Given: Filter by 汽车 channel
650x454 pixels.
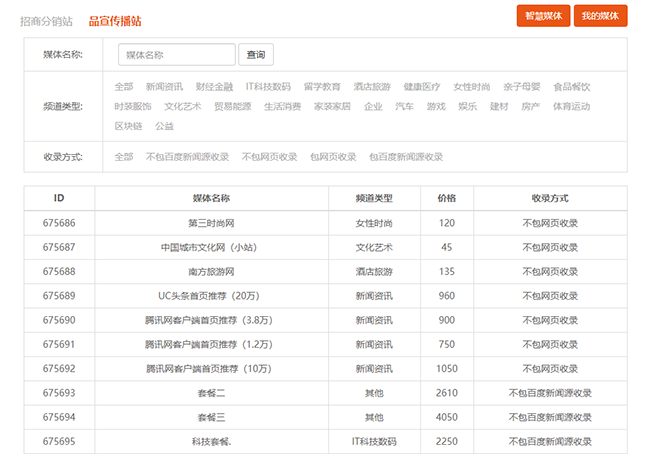Looking at the screenshot, I should pos(405,107).
